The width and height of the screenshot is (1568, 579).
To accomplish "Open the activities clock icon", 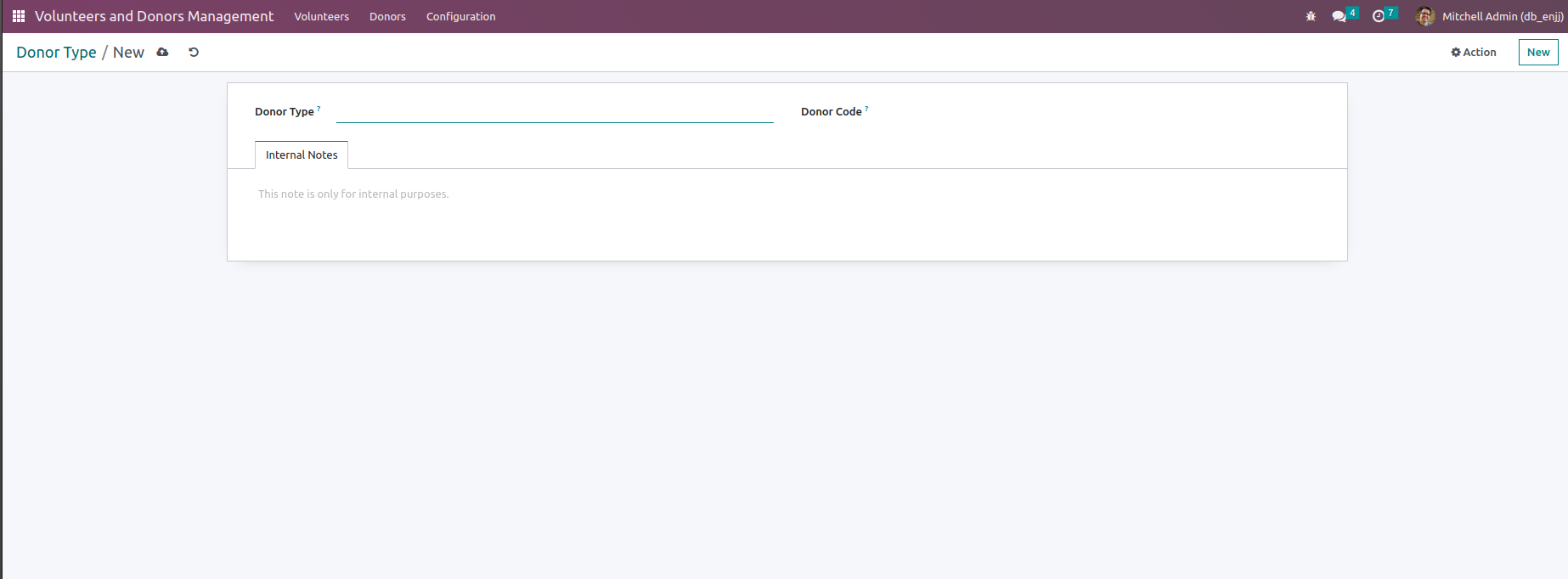I will [x=1379, y=16].
